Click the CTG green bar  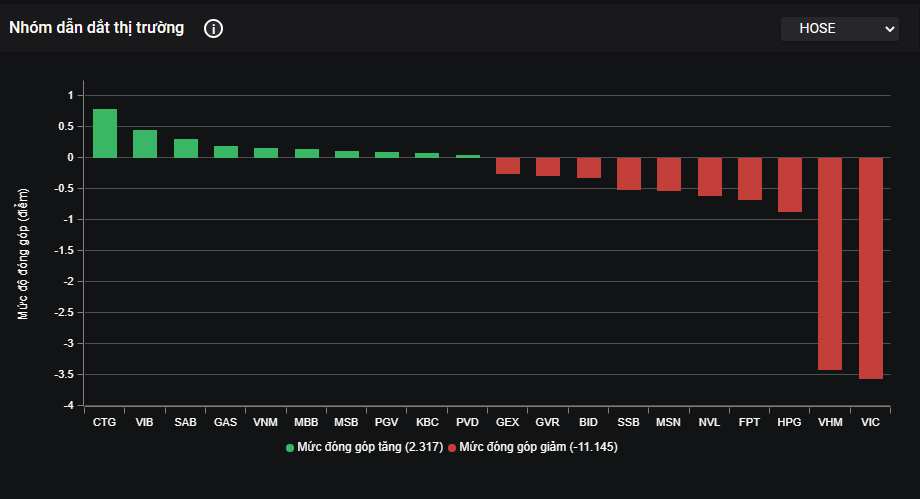point(105,133)
